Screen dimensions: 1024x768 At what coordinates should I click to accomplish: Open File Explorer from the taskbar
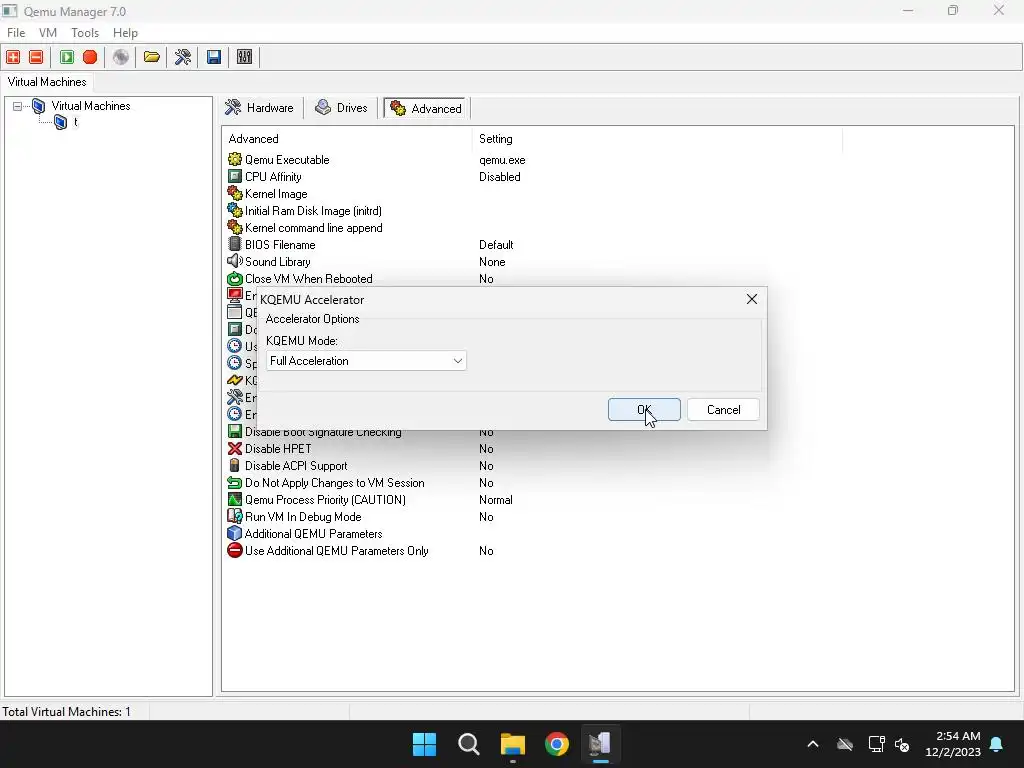pyautogui.click(x=513, y=744)
